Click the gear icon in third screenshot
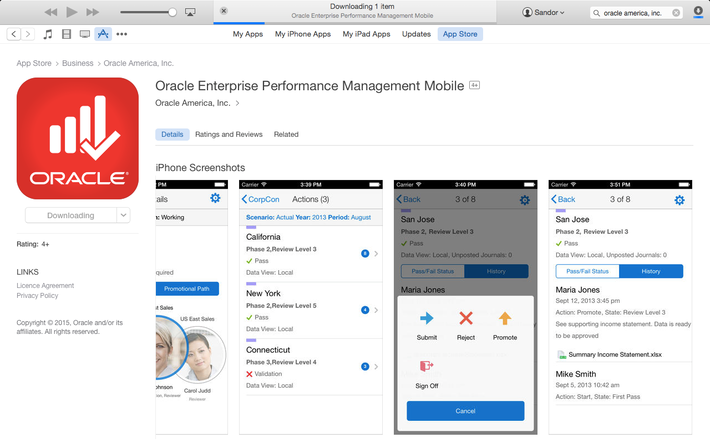 [x=524, y=200]
